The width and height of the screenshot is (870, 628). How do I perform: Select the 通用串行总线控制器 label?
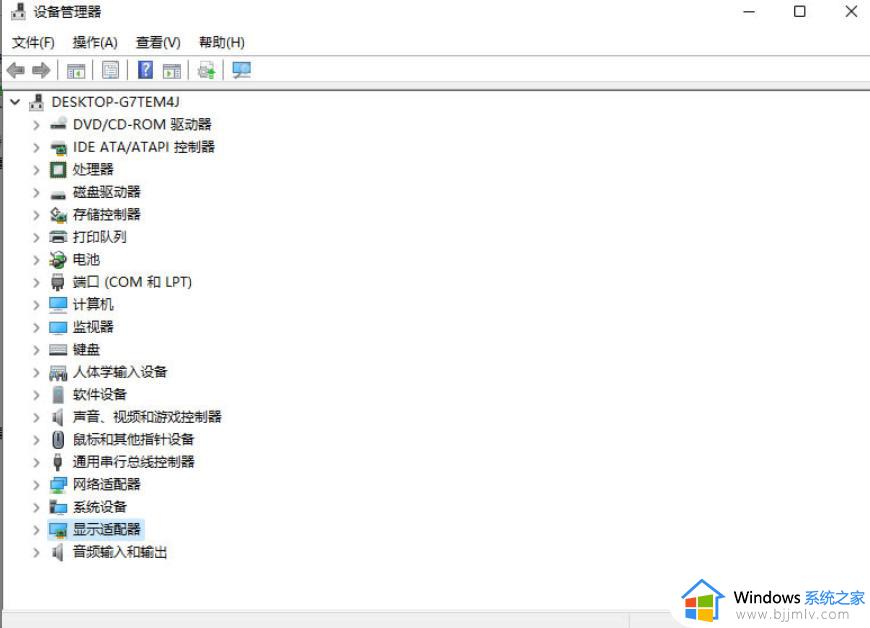point(133,462)
